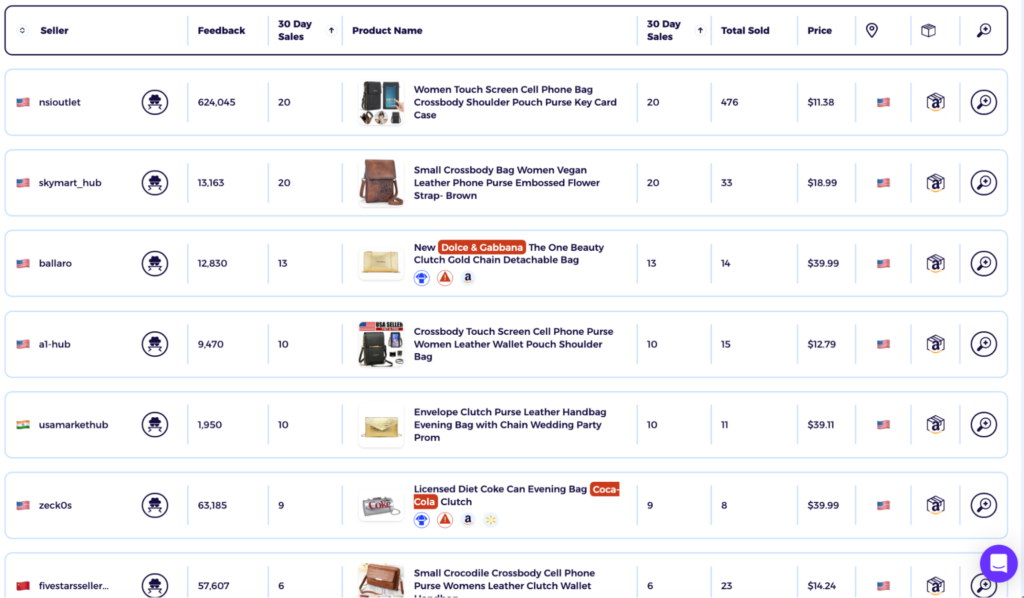Screen dimensions: 1024x598
Task: Research skymart_hub crossbody bag product
Action: [x=984, y=183]
